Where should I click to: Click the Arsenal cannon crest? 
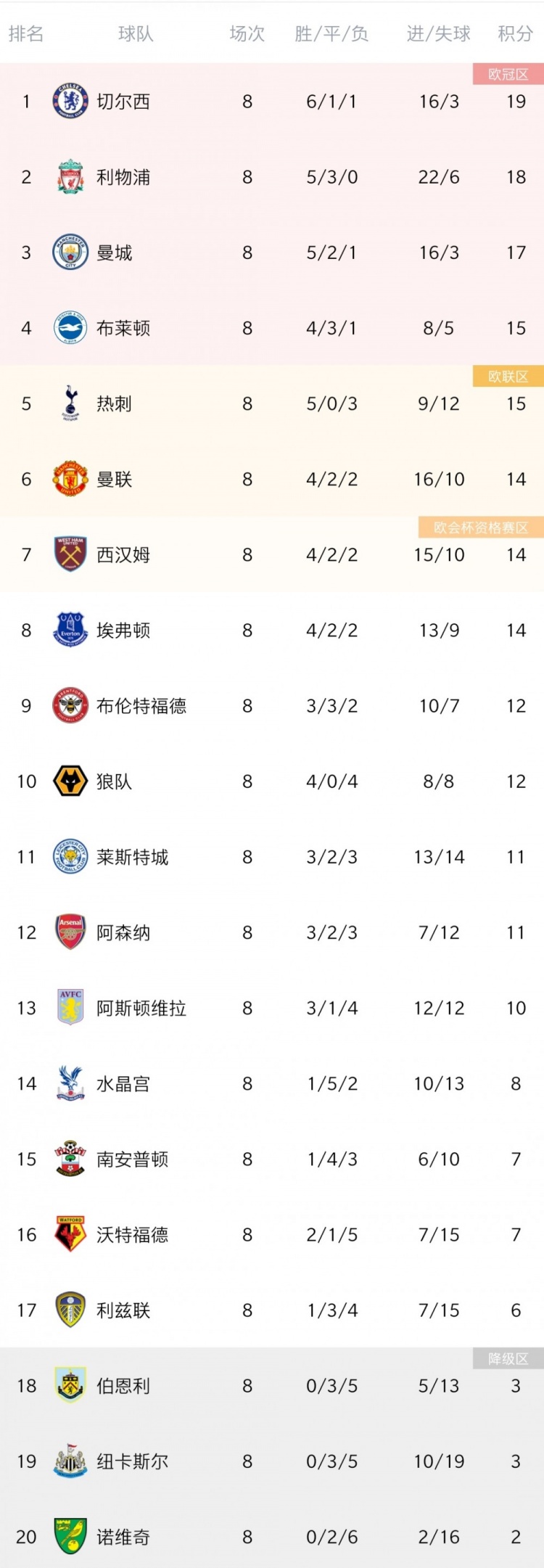coord(70,932)
